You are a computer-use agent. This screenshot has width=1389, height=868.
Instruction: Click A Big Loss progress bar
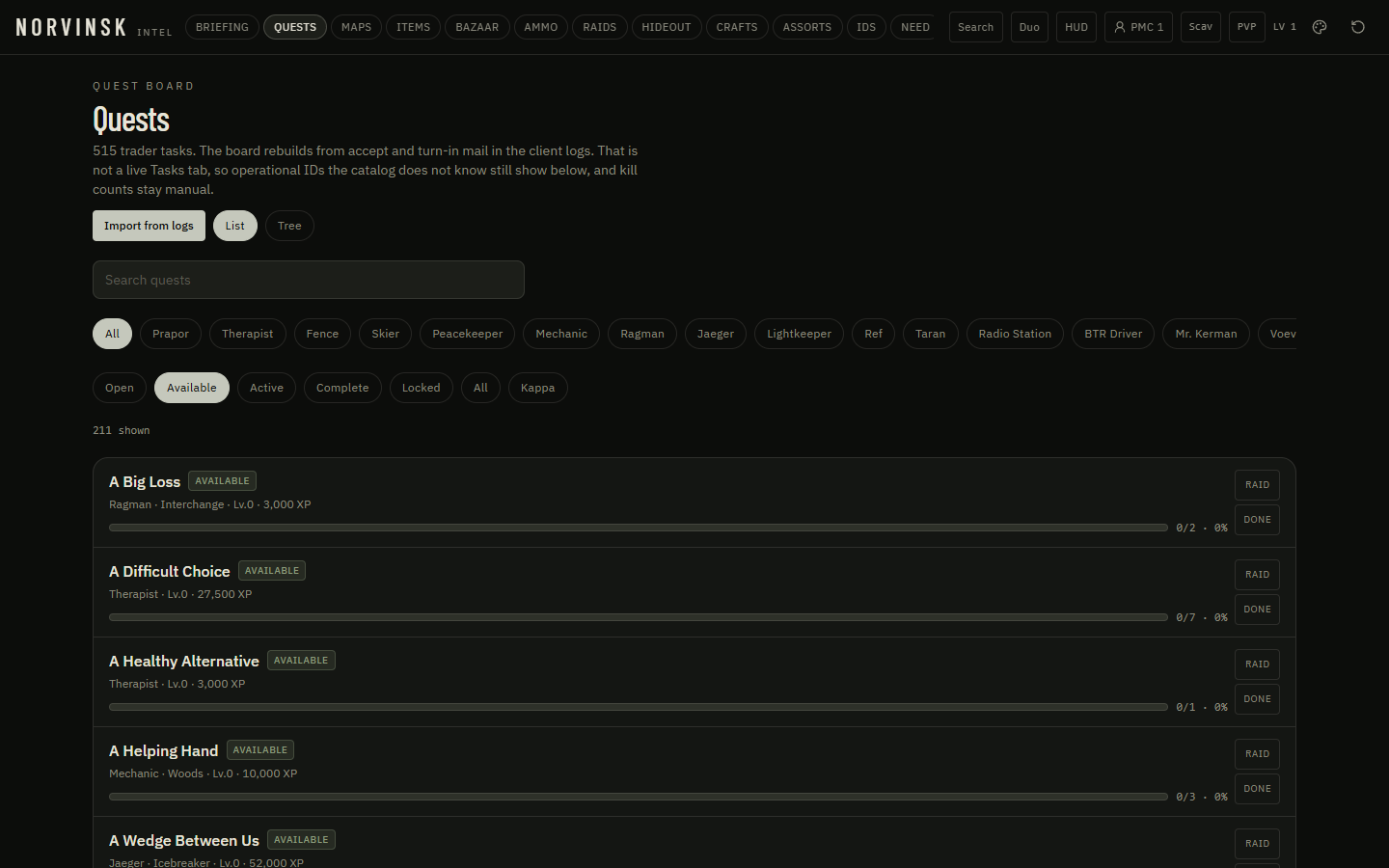[x=639, y=528]
